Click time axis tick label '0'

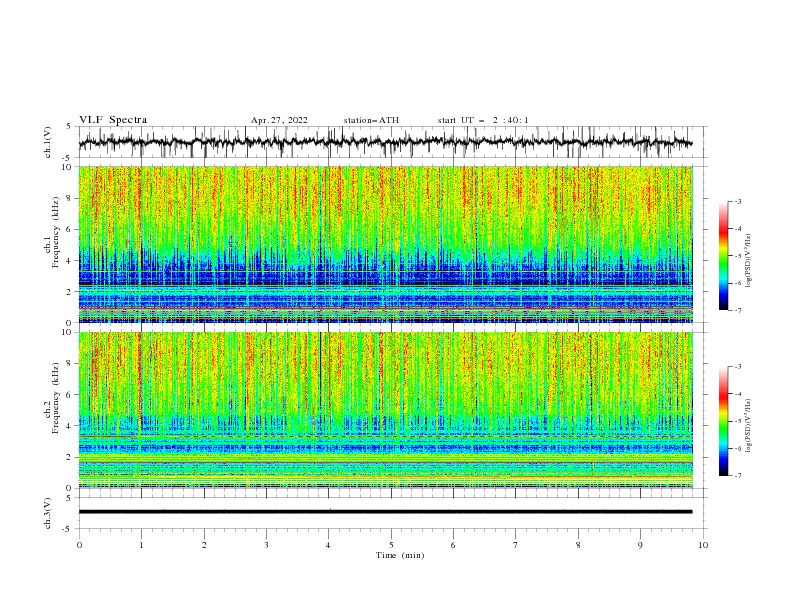point(79,545)
